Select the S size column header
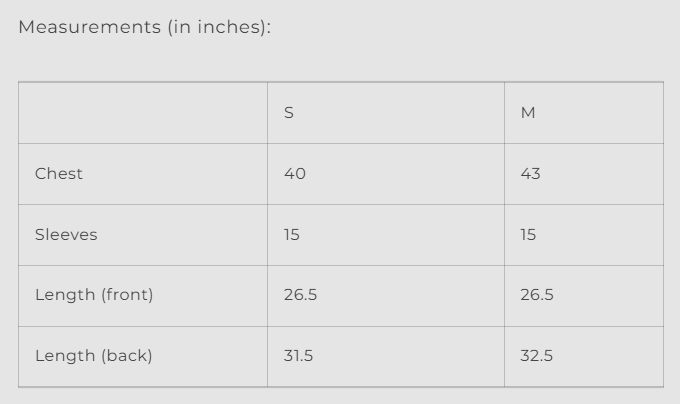The width and height of the screenshot is (680, 404). (289, 113)
